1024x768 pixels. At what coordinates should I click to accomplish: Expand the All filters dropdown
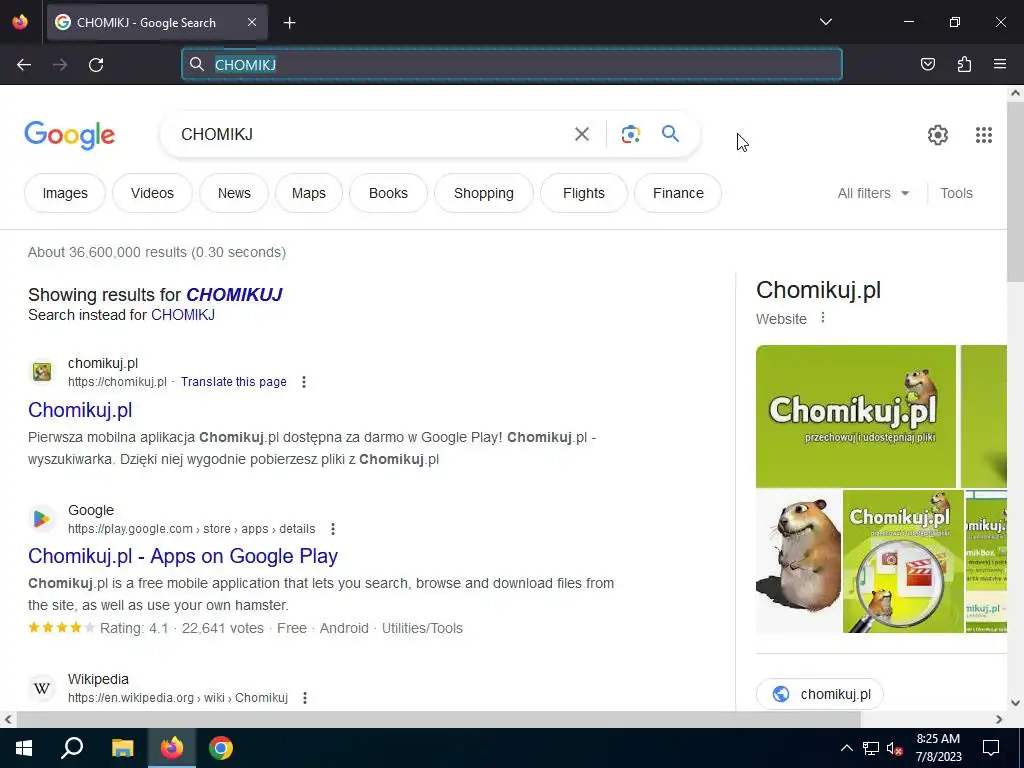click(873, 193)
